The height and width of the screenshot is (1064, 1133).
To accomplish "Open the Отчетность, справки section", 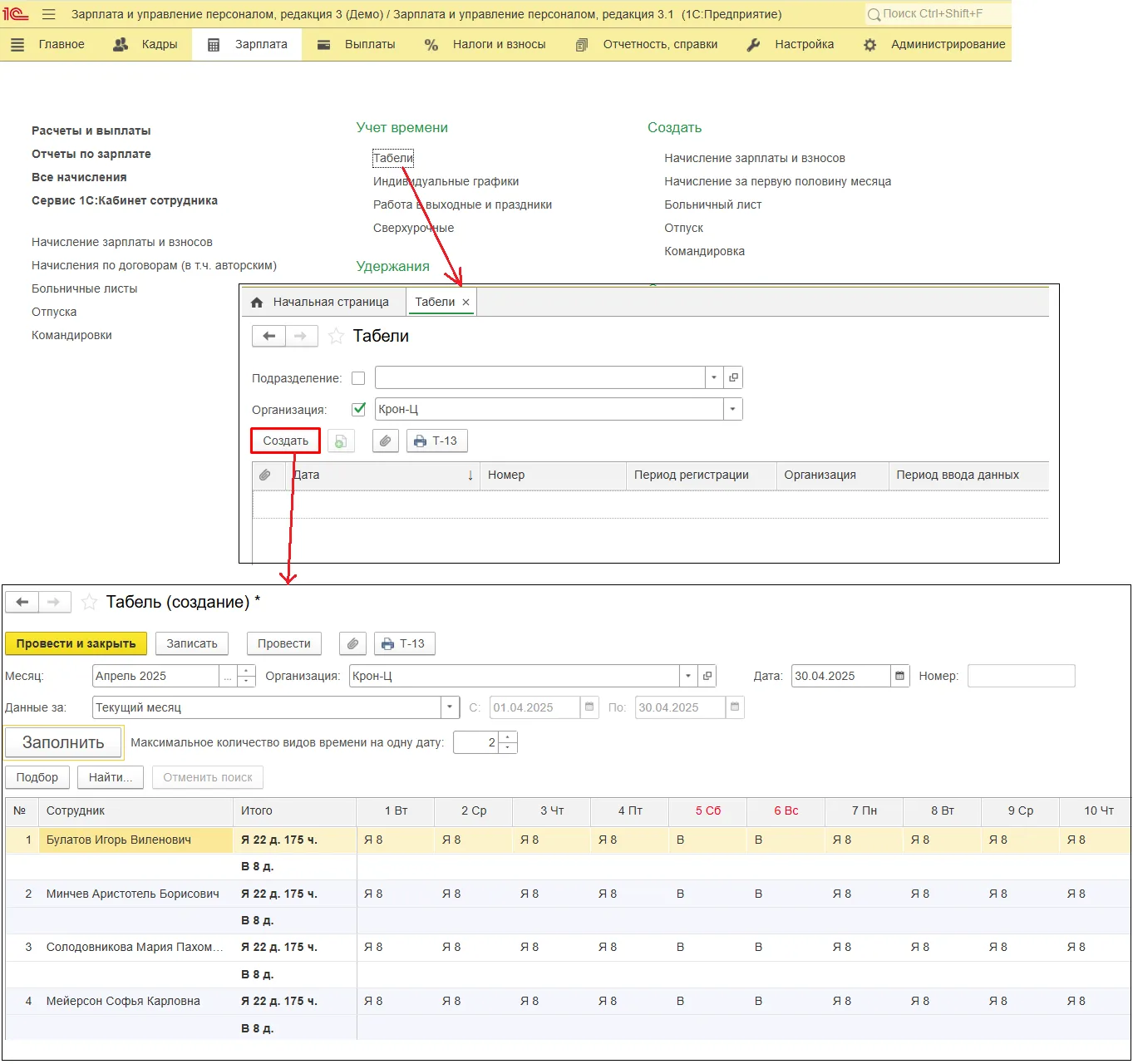I will (647, 45).
